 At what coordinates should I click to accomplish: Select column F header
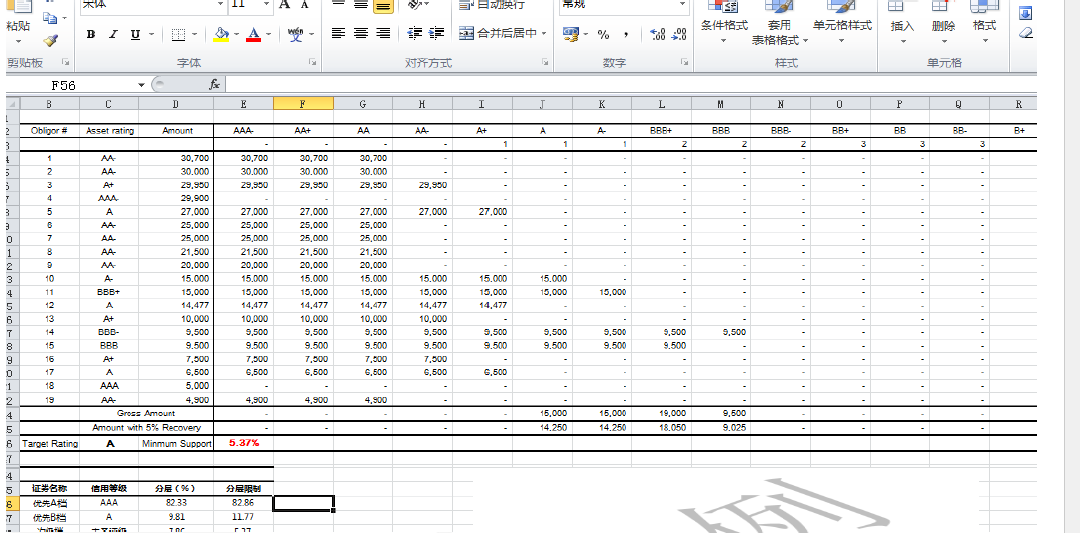[x=303, y=104]
